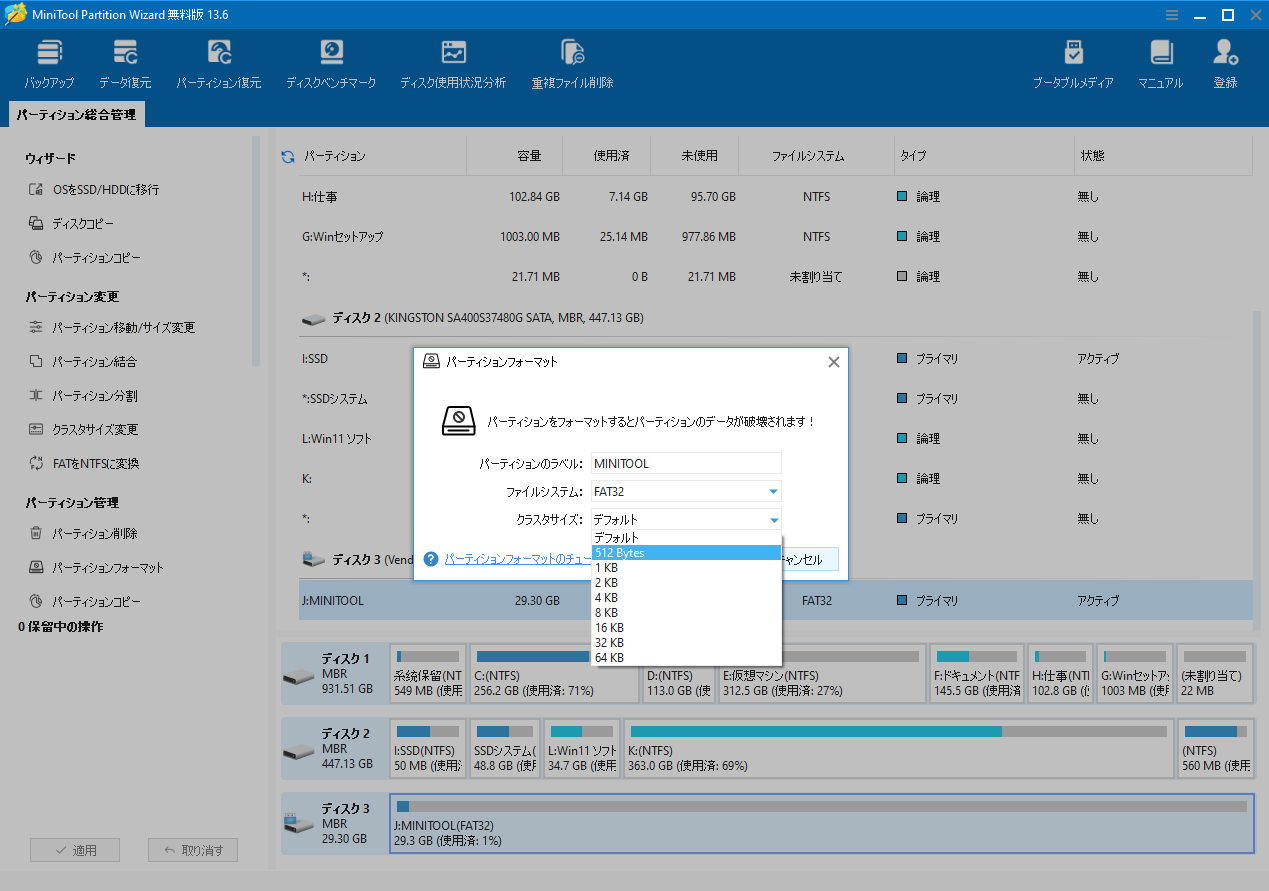Select パーティション結合 in sidebar
This screenshot has width=1269, height=891.
coord(83,362)
